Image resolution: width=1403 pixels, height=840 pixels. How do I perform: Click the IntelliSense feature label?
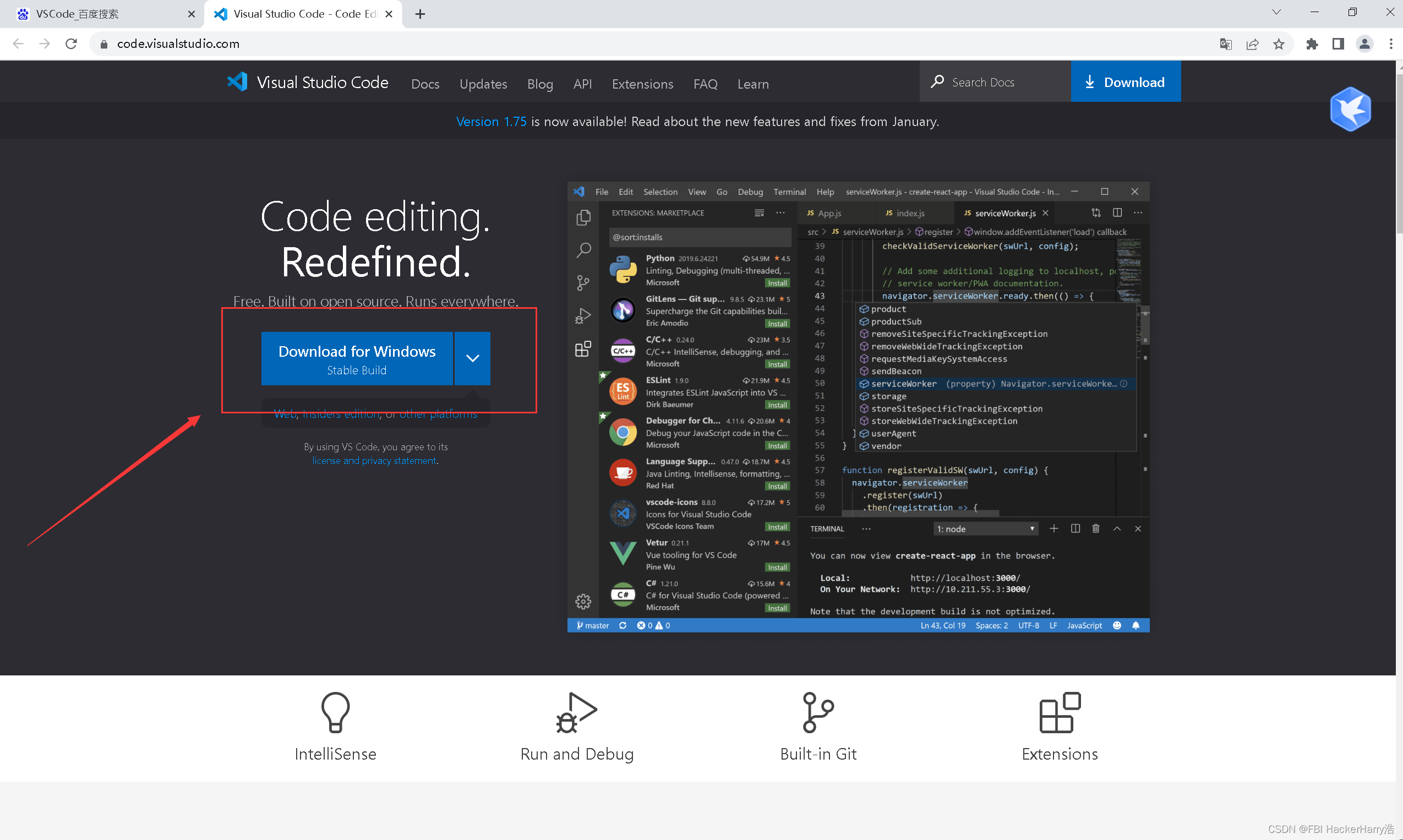point(335,754)
